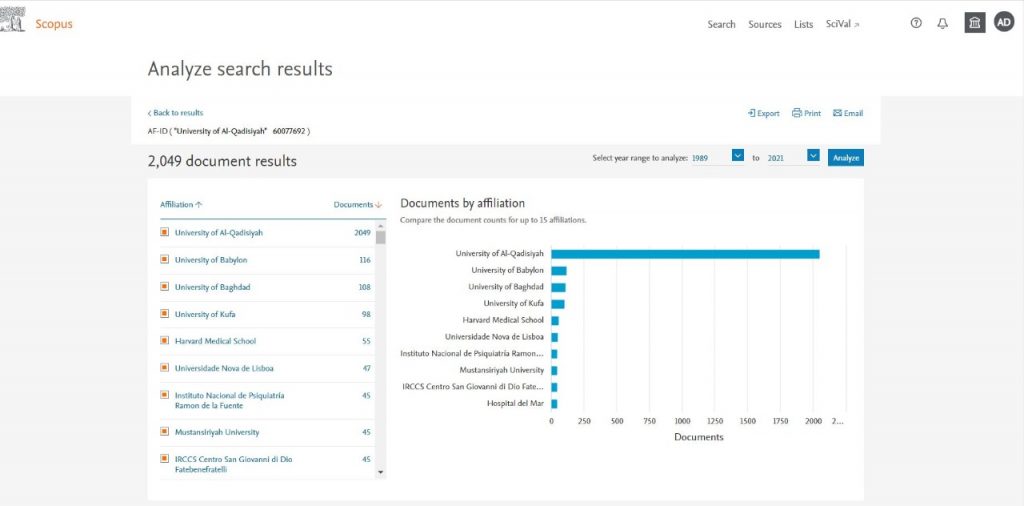Click the Print printer icon
1024x506 pixels.
point(797,113)
